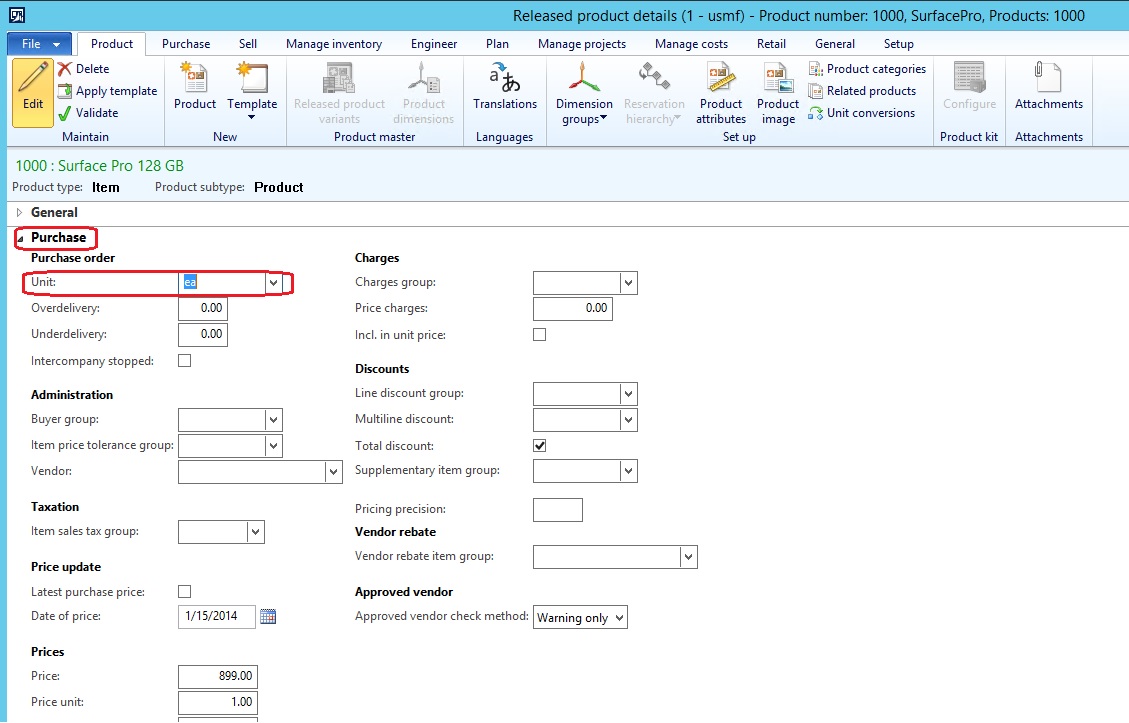Image resolution: width=1129 pixels, height=723 pixels.
Task: Open the Charges group dropdown
Action: [x=585, y=282]
